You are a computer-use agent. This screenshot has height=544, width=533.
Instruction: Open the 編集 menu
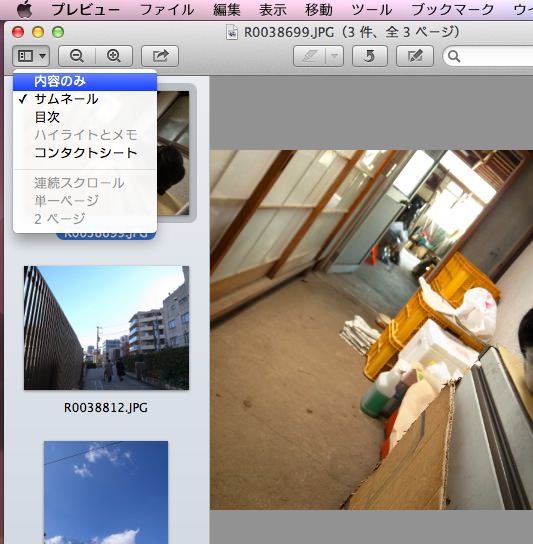[227, 9]
